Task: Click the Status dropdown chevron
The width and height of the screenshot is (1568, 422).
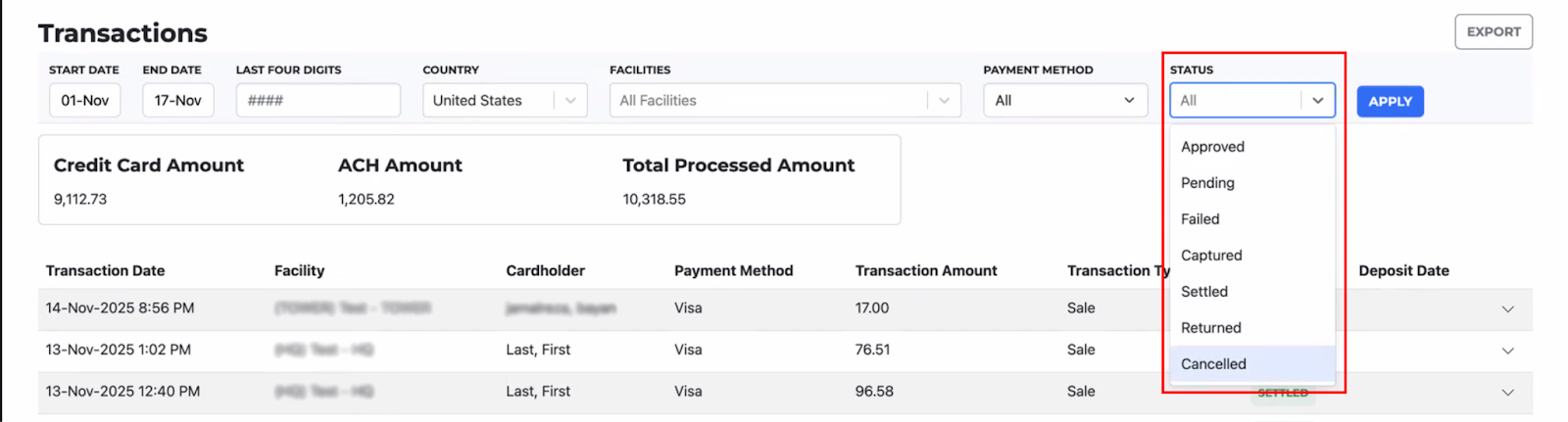Action: coord(1318,101)
